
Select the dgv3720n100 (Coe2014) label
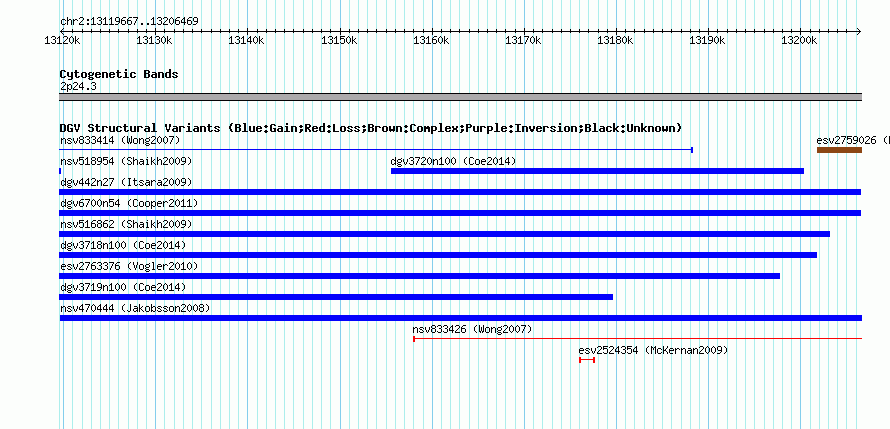tap(453, 161)
